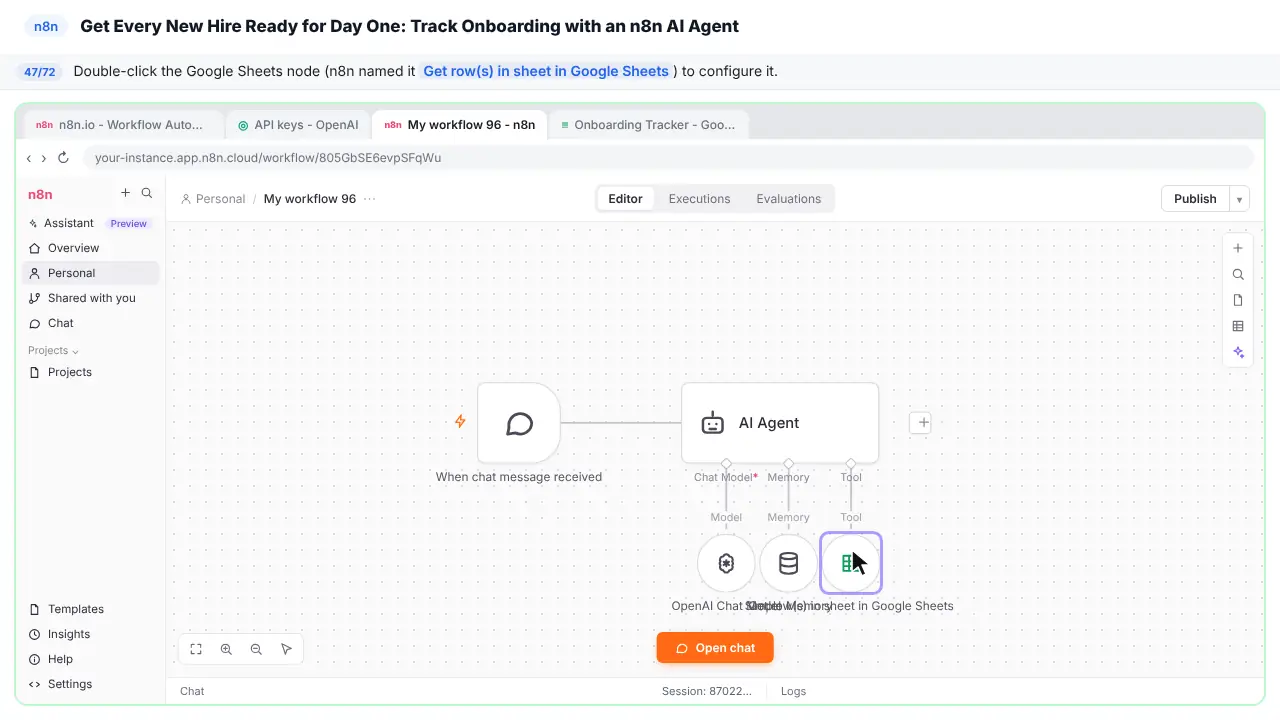Open the OpenAI Chat Model node

click(726, 563)
